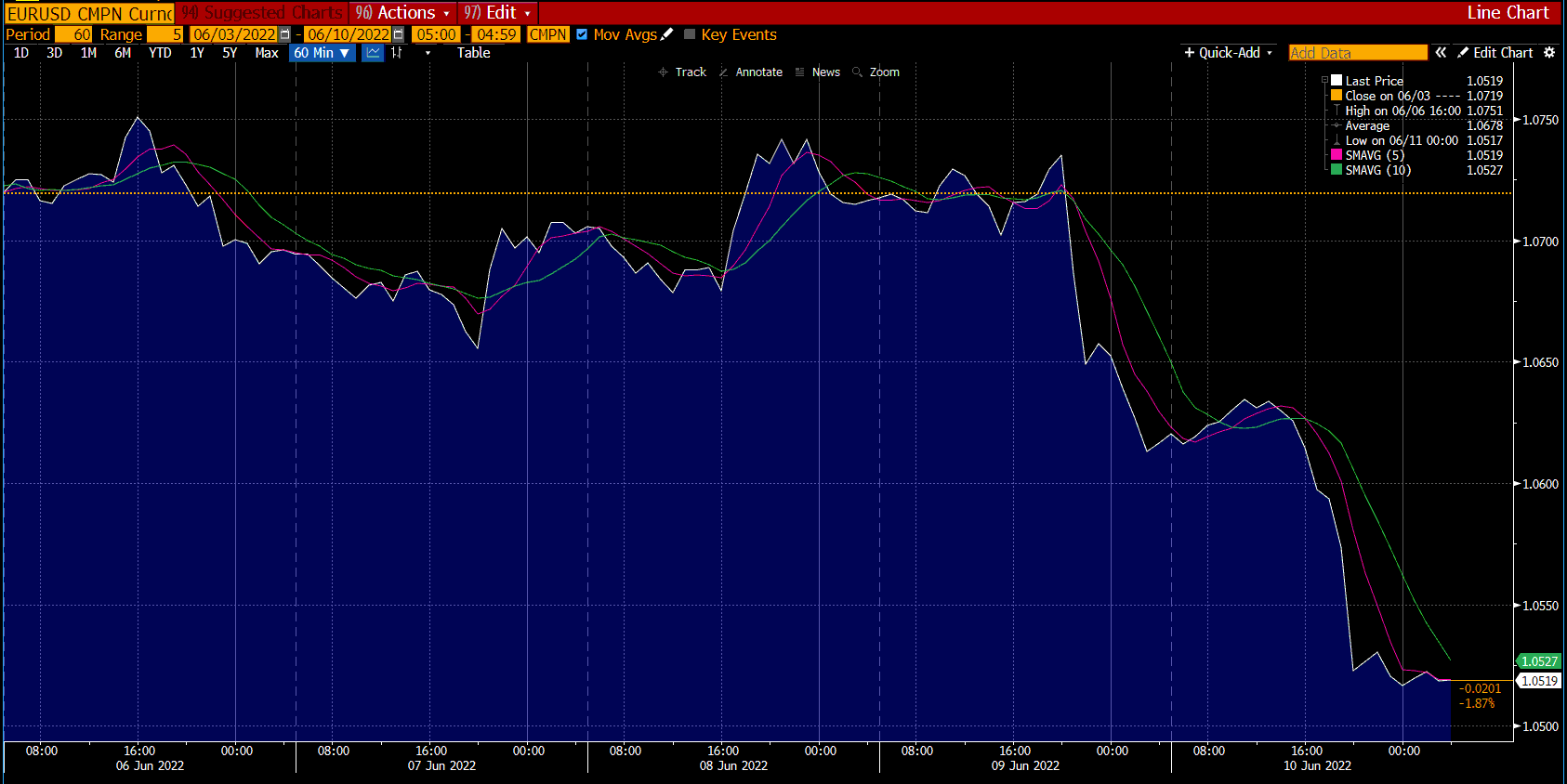Click the Period value field 60

coord(73,34)
